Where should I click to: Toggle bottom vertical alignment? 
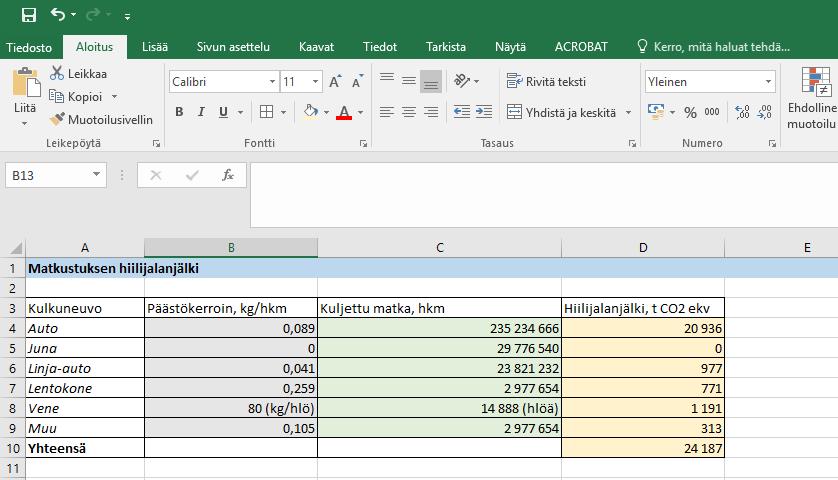[x=431, y=81]
